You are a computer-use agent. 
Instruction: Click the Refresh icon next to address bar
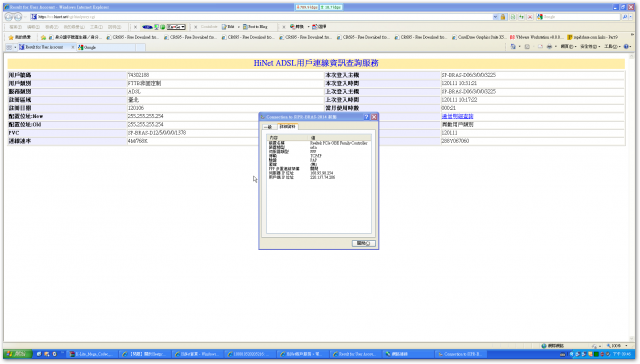pos(522,17)
